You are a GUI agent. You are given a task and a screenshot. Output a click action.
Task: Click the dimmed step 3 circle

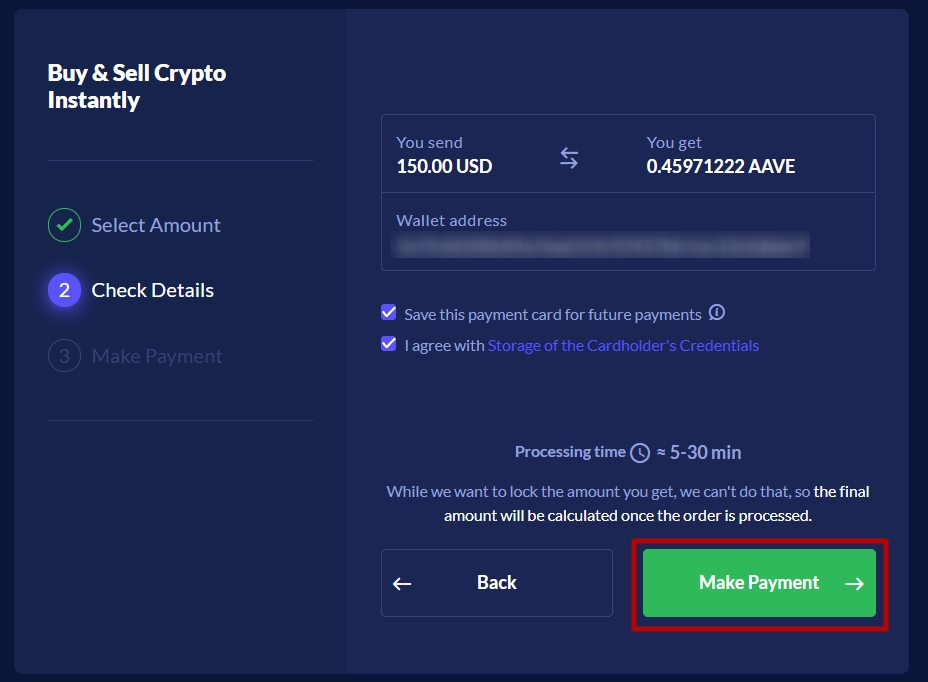coord(65,356)
